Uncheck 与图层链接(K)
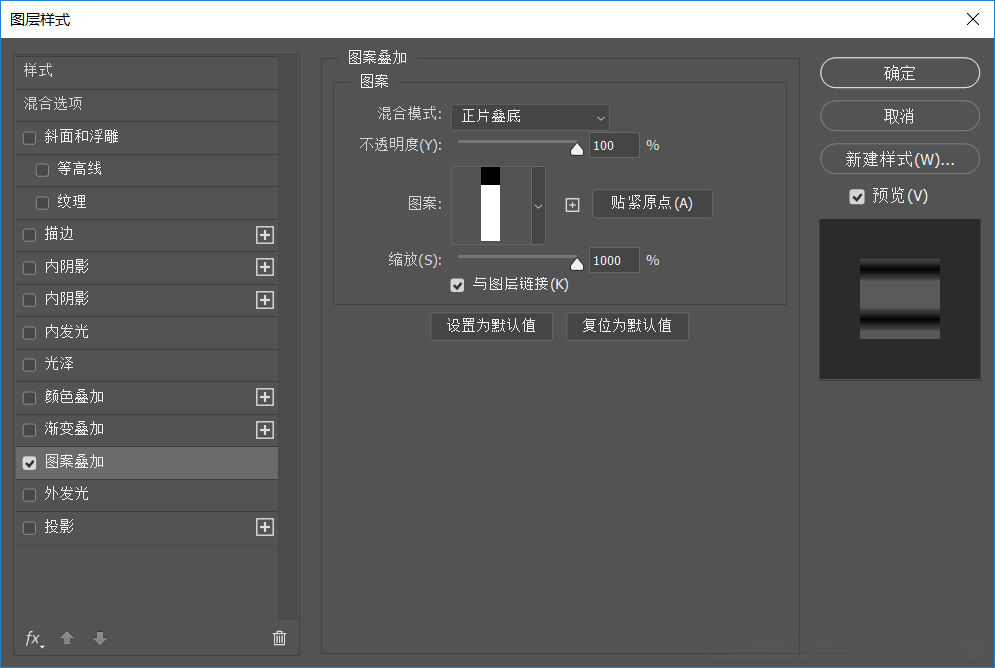The image size is (995, 668). coord(457,285)
